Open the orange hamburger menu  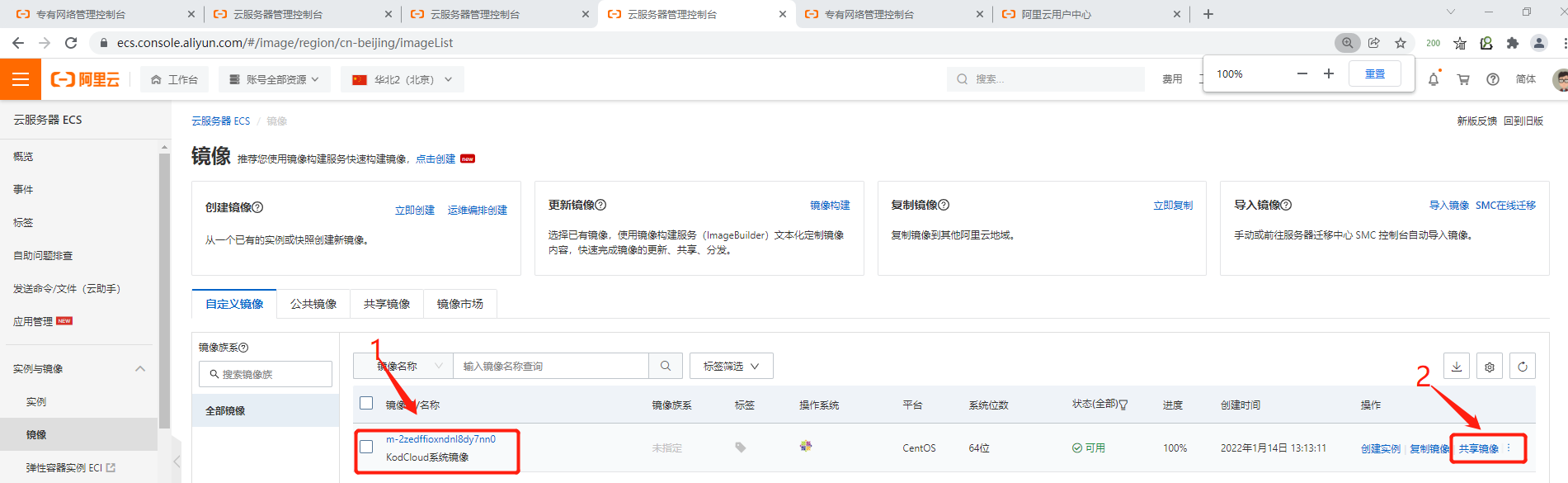tap(21, 79)
